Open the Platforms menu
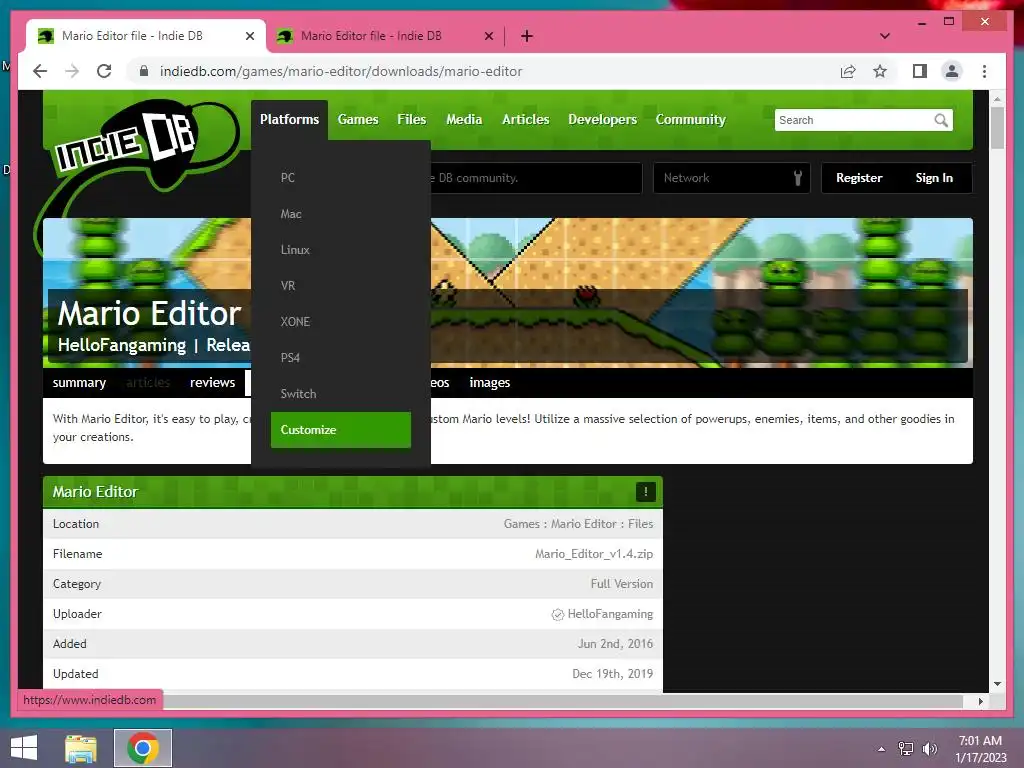This screenshot has width=1024, height=768. tap(289, 120)
